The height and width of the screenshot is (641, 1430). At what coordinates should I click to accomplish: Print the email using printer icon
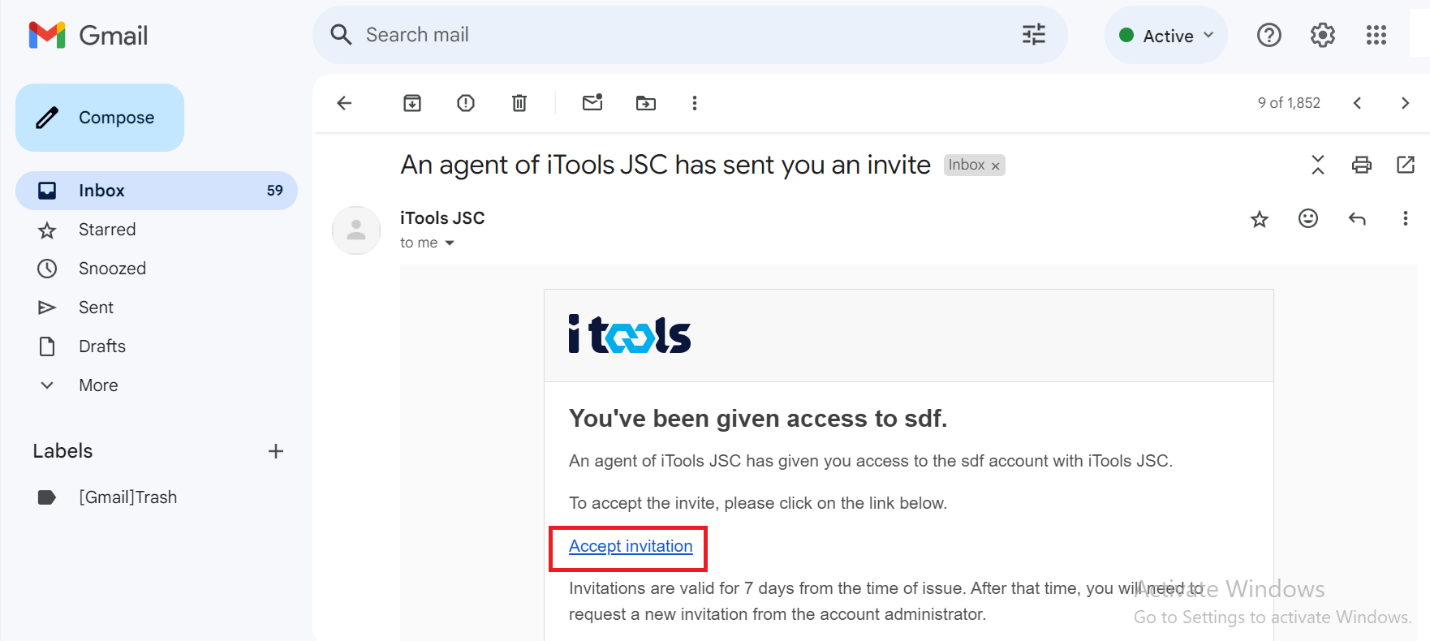point(1361,165)
